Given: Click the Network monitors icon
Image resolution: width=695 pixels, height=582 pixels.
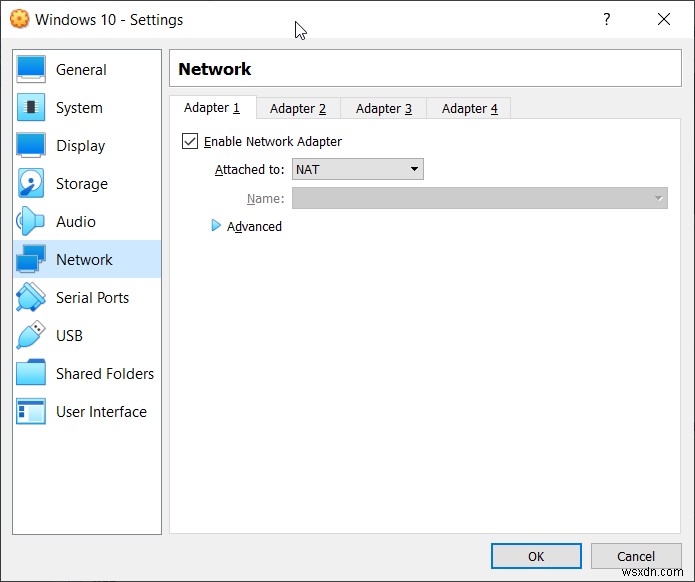Looking at the screenshot, I should point(31,258).
